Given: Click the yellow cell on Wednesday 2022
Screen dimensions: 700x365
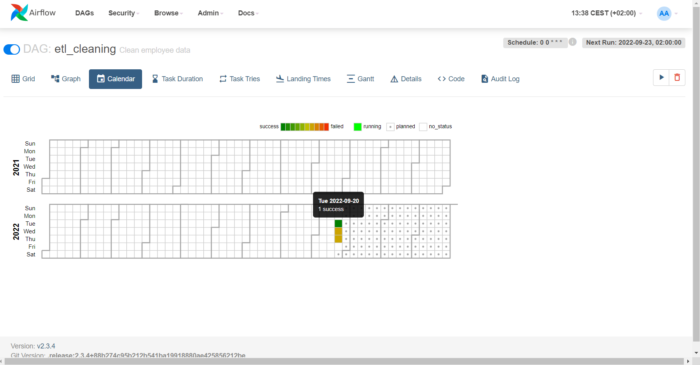Looking at the screenshot, I should point(338,231).
